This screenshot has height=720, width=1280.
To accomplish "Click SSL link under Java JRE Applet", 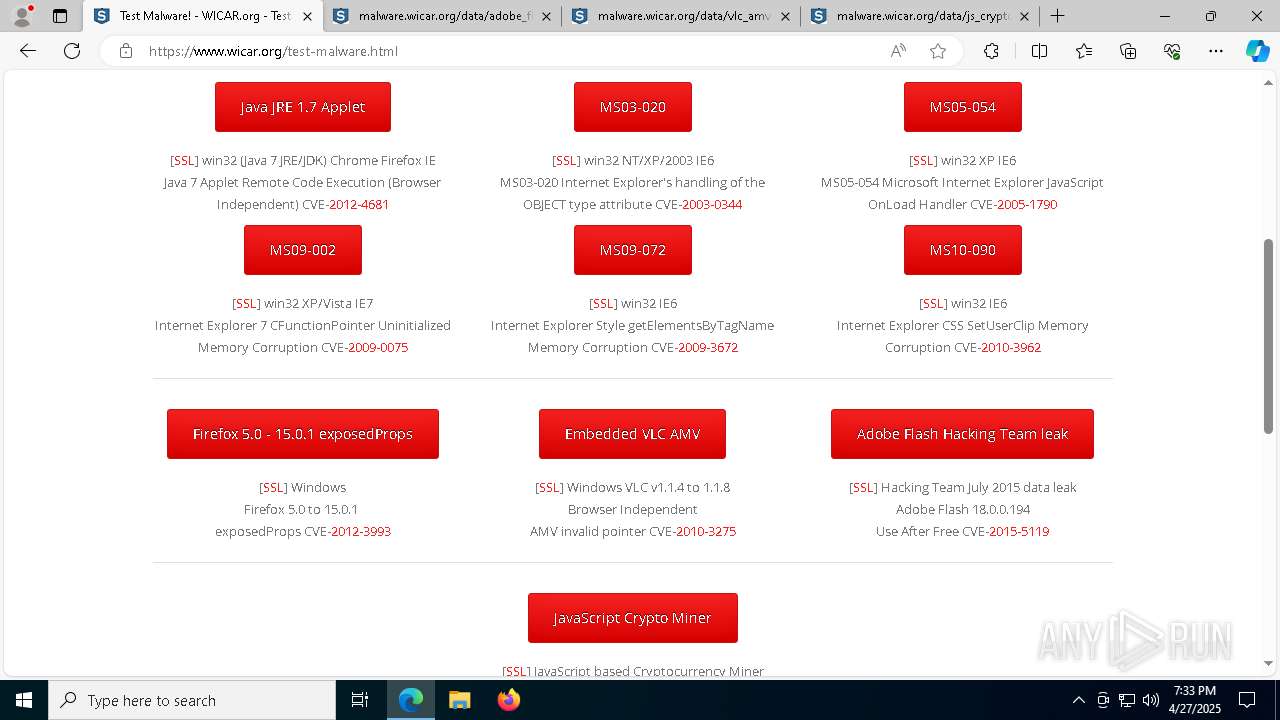I will coord(184,160).
